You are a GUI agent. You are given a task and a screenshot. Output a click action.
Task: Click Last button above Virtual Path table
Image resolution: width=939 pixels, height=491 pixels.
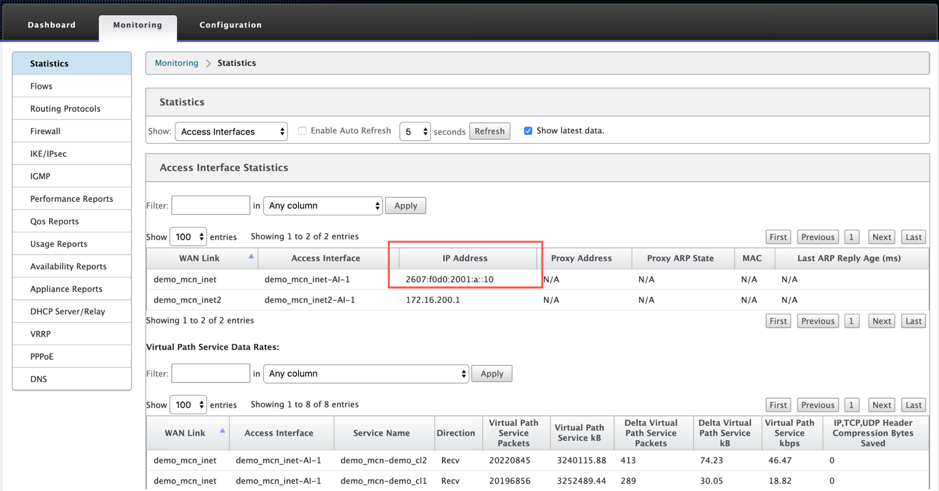point(913,405)
